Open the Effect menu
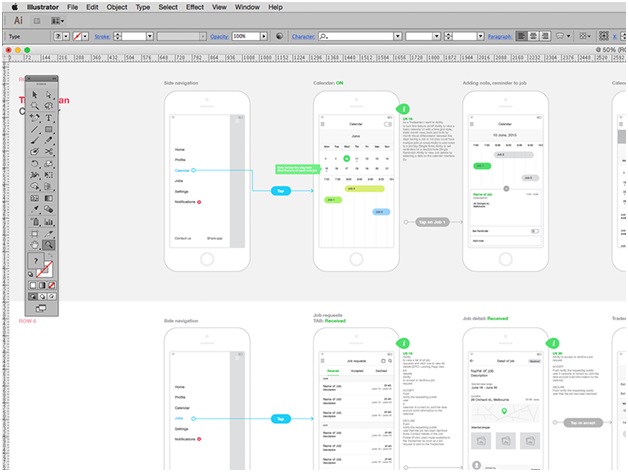 (x=194, y=7)
